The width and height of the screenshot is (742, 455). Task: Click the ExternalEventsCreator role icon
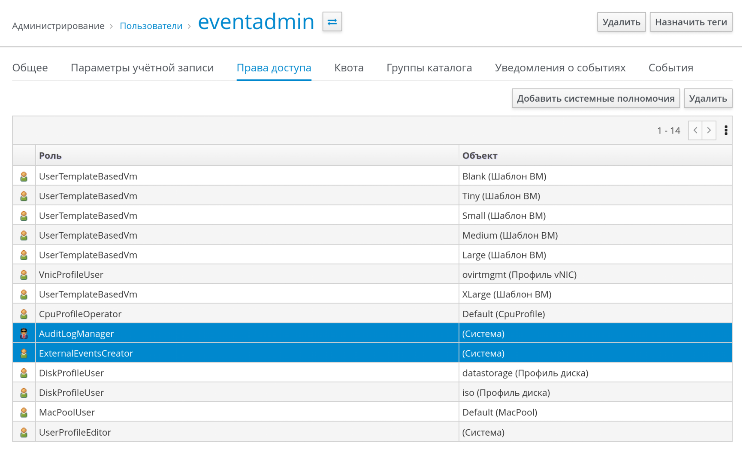coord(24,353)
